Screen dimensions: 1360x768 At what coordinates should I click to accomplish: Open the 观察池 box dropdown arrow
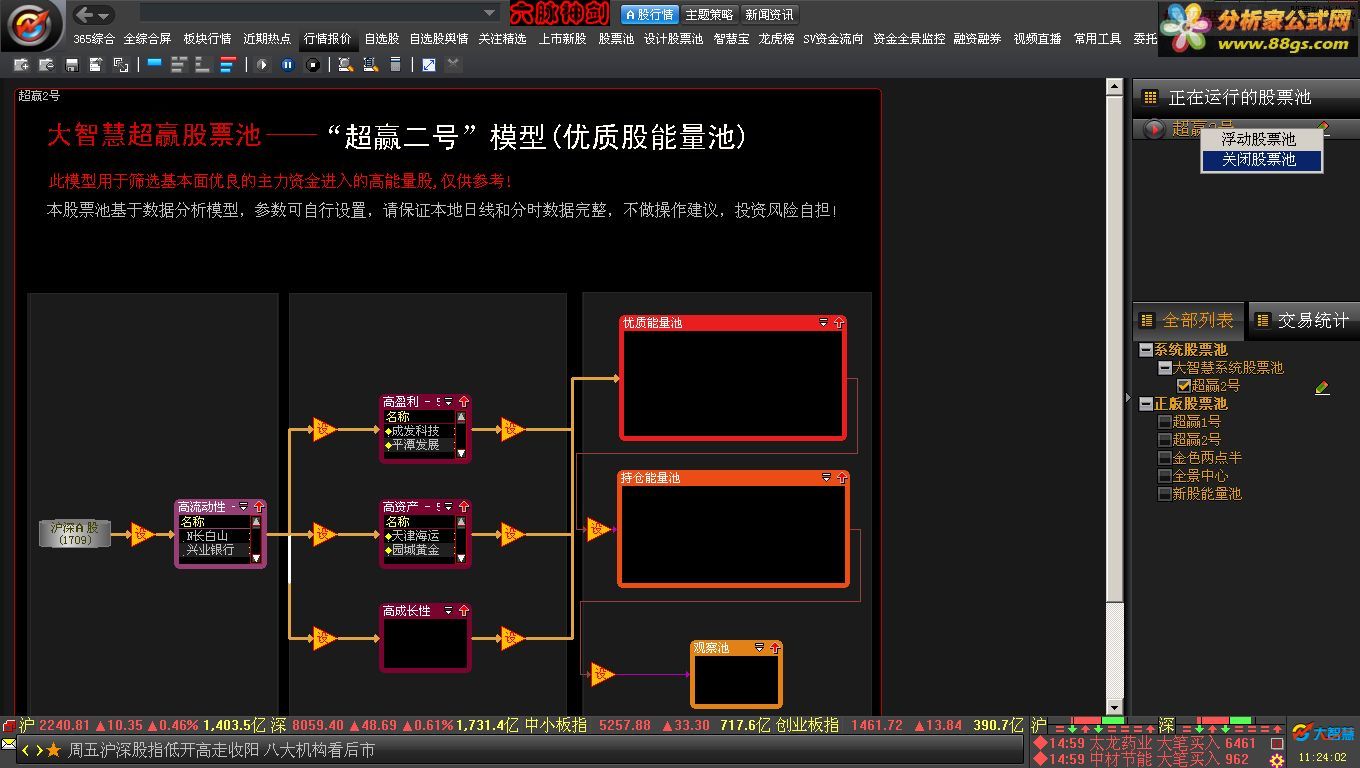click(x=759, y=648)
